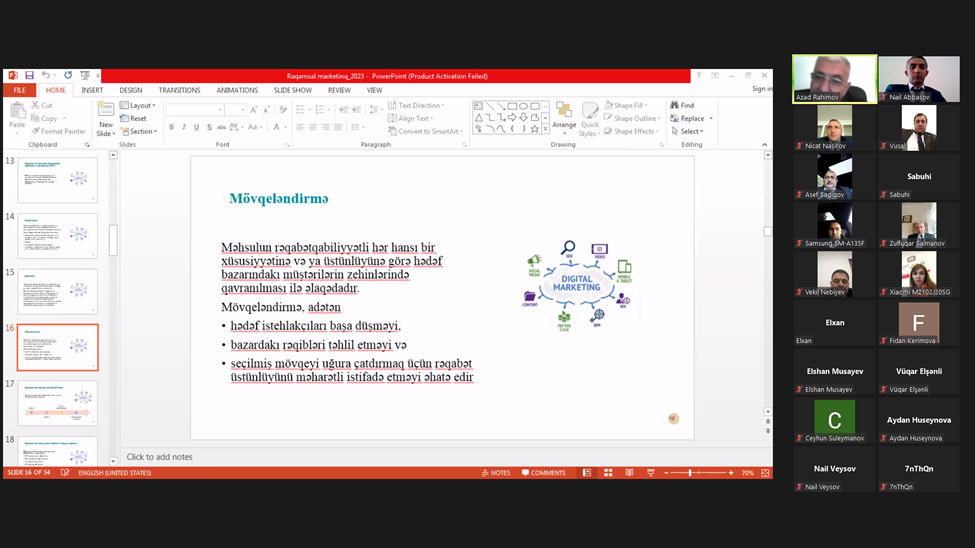Open the Section dropdown menu
This screenshot has width=975, height=548.
(x=138, y=131)
